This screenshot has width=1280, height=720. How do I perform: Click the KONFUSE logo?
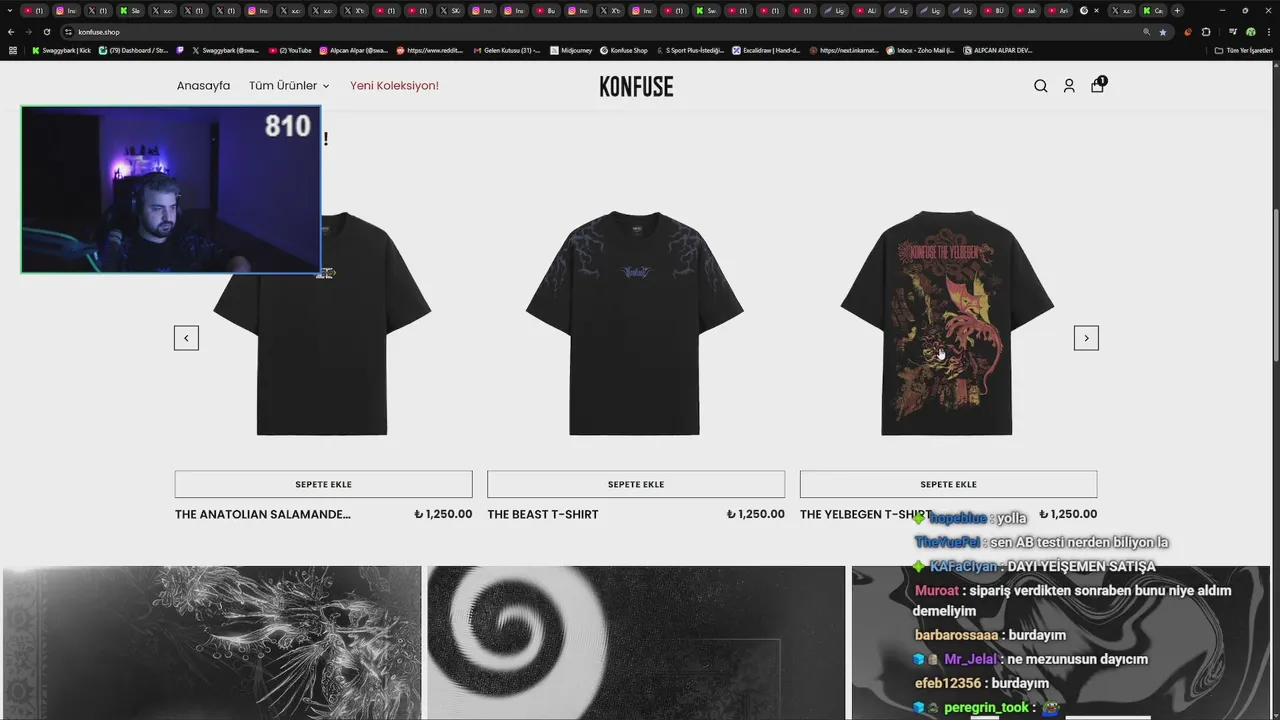point(636,86)
